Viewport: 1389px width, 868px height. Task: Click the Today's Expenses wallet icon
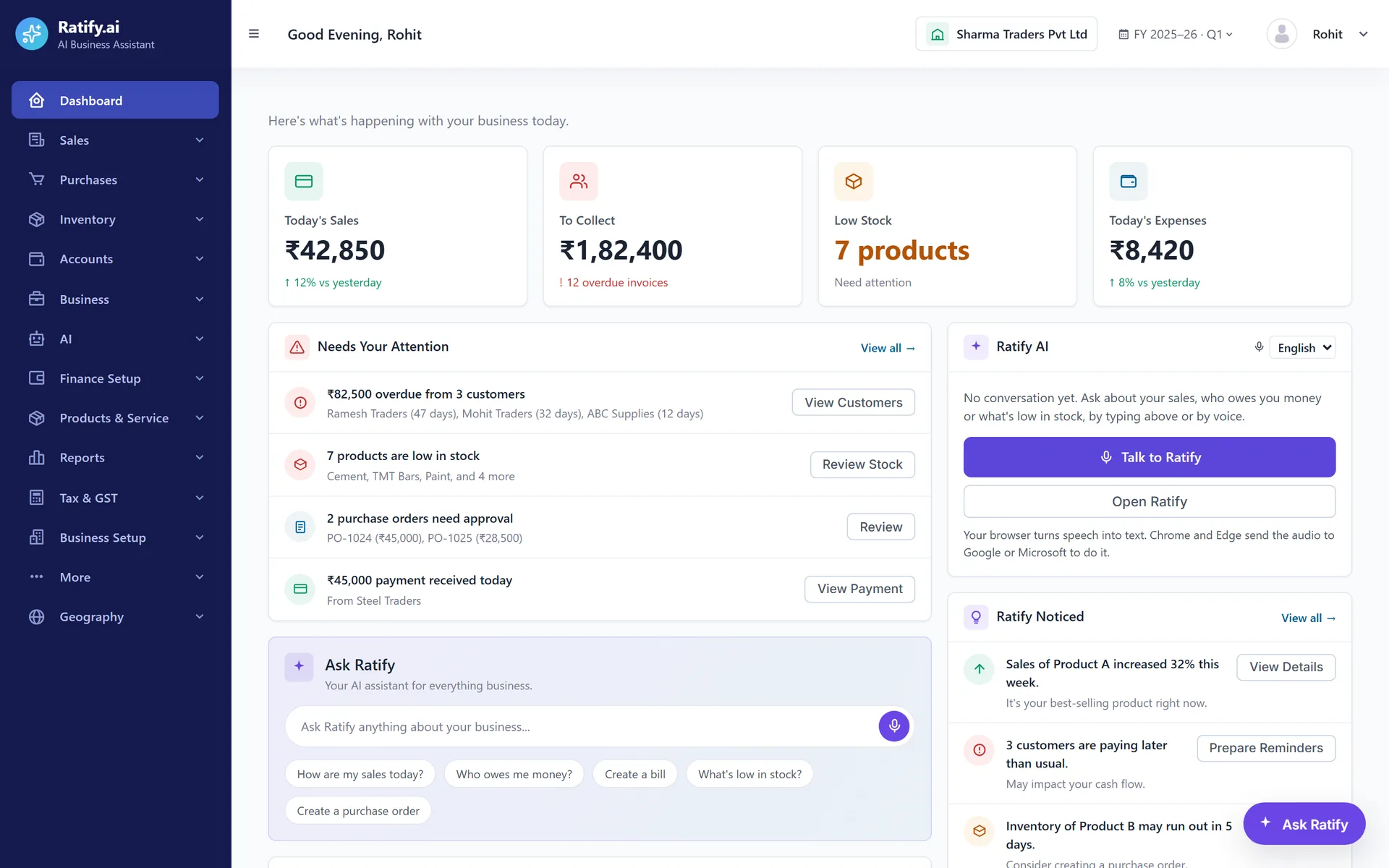[1129, 181]
